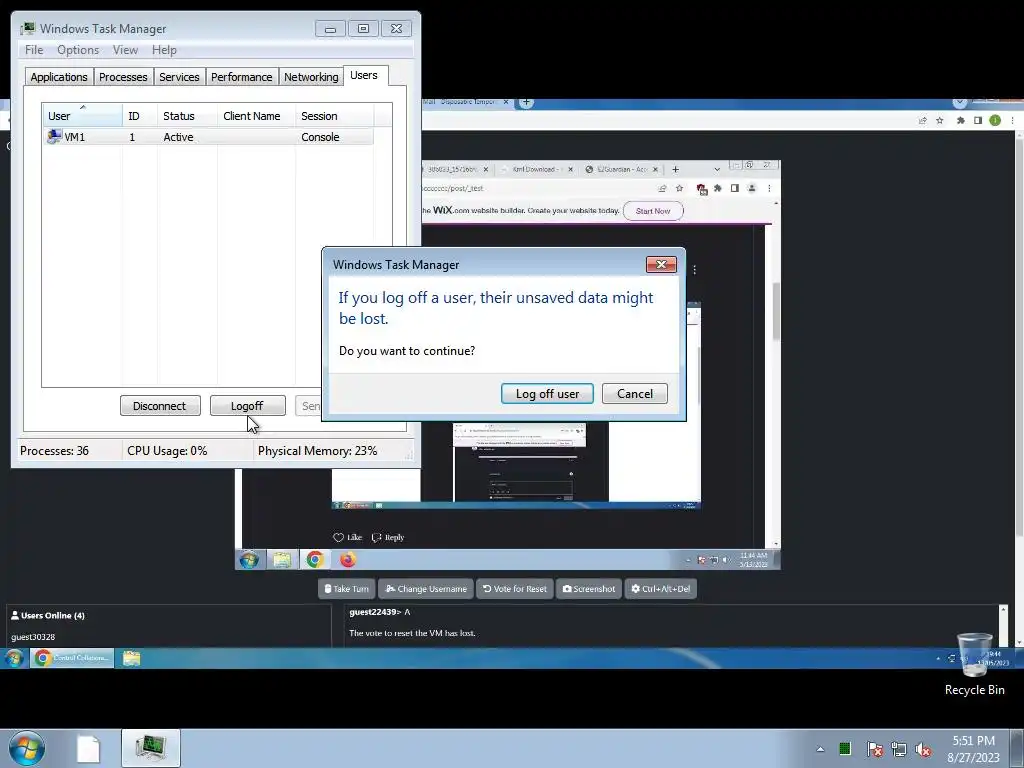
Task: Sort by the Session column header
Action: [x=334, y=116]
